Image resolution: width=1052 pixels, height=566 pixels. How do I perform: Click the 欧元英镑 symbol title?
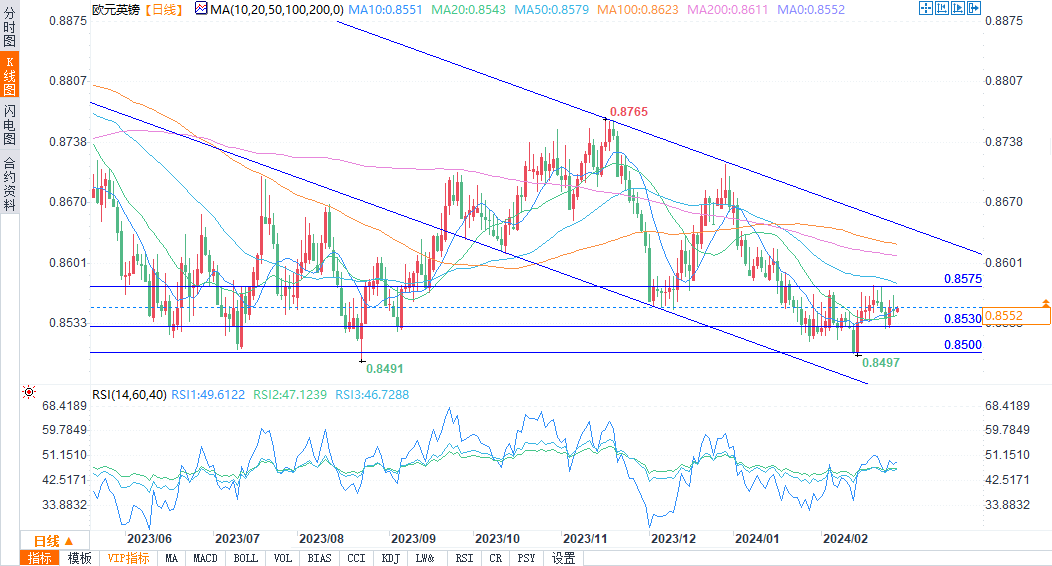click(x=116, y=9)
